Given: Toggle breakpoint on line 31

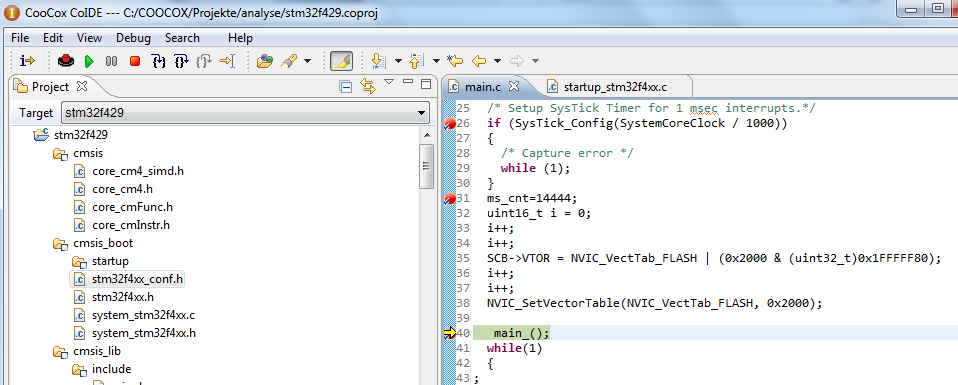Looking at the screenshot, I should (x=450, y=199).
